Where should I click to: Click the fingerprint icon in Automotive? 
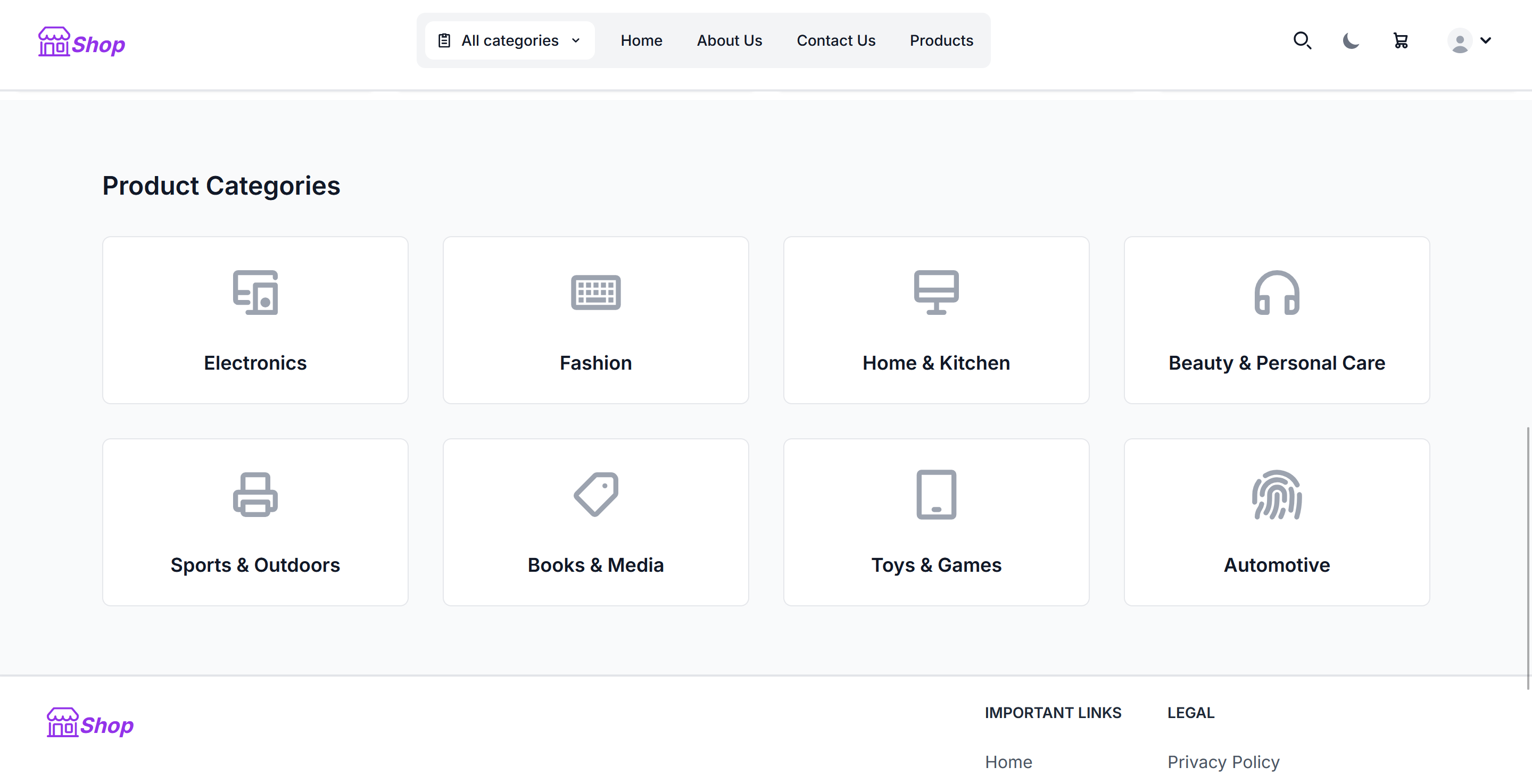tap(1277, 495)
